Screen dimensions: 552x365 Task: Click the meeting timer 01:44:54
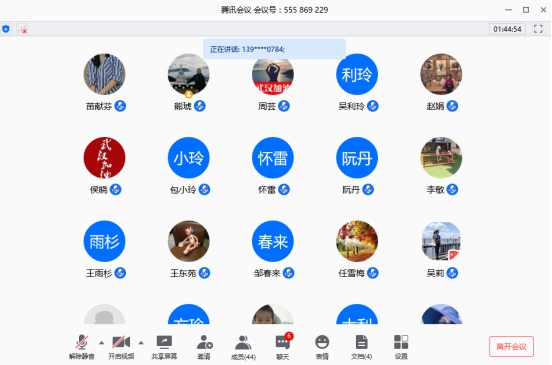[507, 29]
